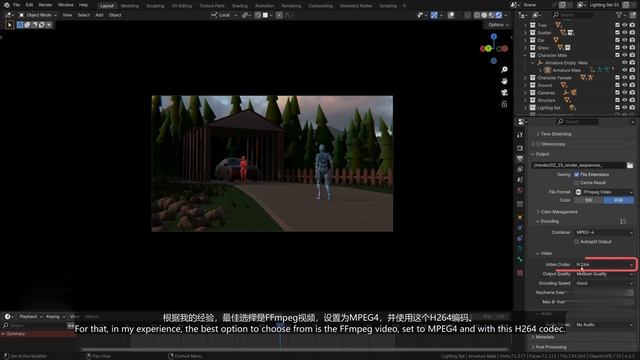Enable Cache Result checkbox
640x360 pixels.
click(x=577, y=182)
